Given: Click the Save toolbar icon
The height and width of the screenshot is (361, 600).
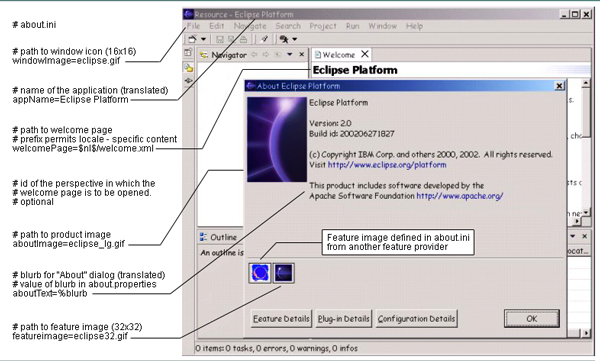Looking at the screenshot, I should point(220,39).
